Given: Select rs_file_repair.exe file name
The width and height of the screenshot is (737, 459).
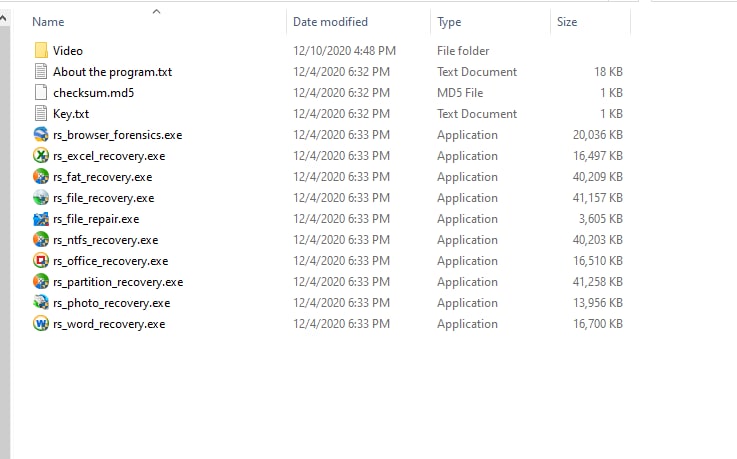Looking at the screenshot, I should (x=96, y=219).
